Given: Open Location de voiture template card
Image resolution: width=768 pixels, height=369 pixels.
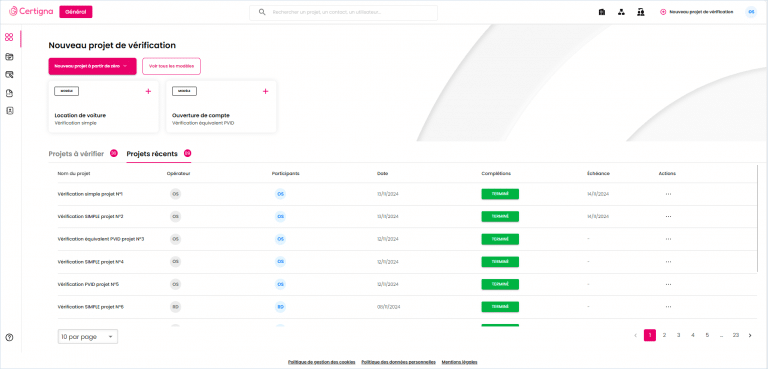Looking at the screenshot, I should (x=103, y=107).
